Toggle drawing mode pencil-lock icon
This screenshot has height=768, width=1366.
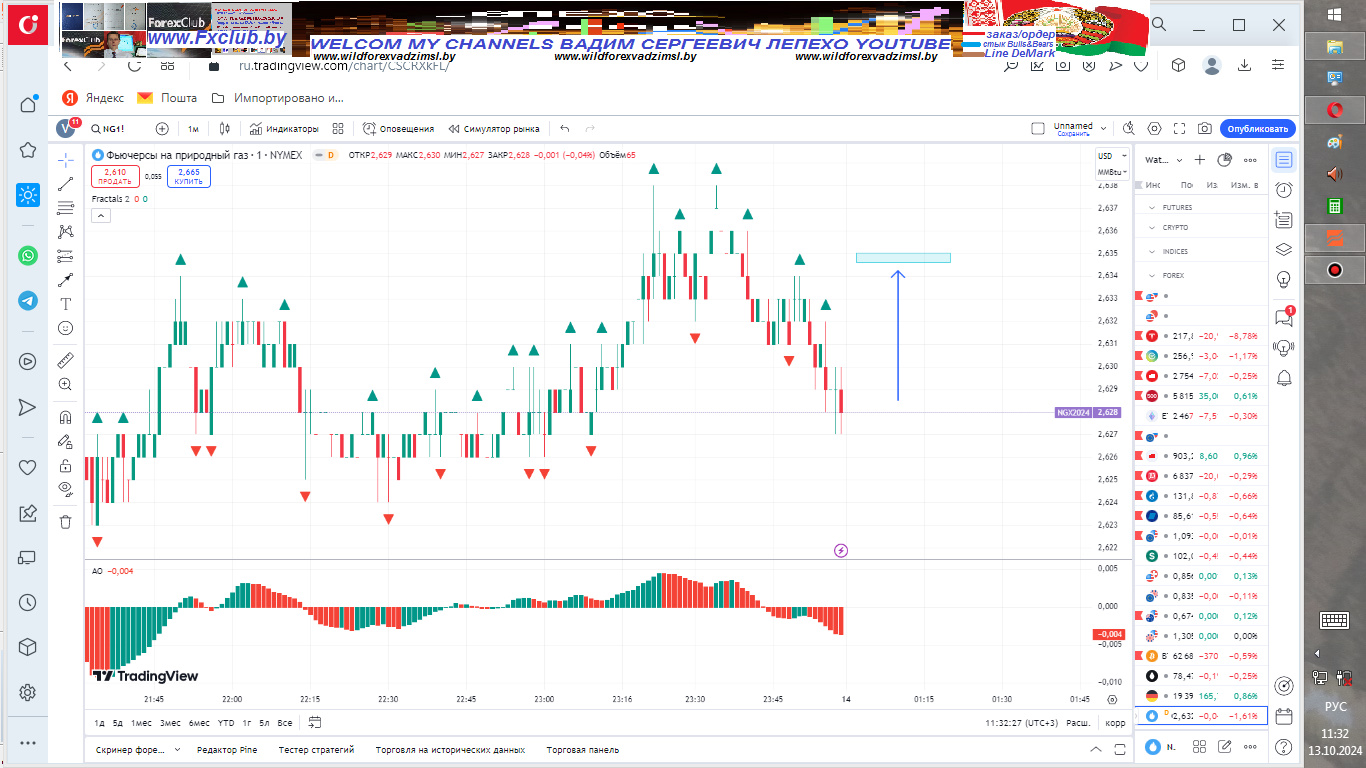tap(65, 441)
